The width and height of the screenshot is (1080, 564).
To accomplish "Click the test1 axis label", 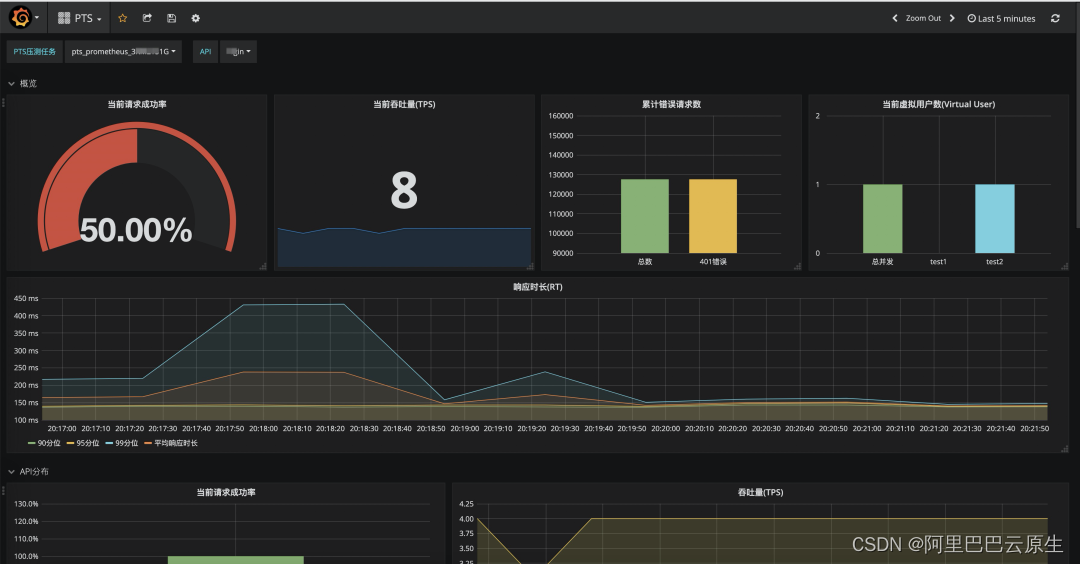I will (x=938, y=262).
